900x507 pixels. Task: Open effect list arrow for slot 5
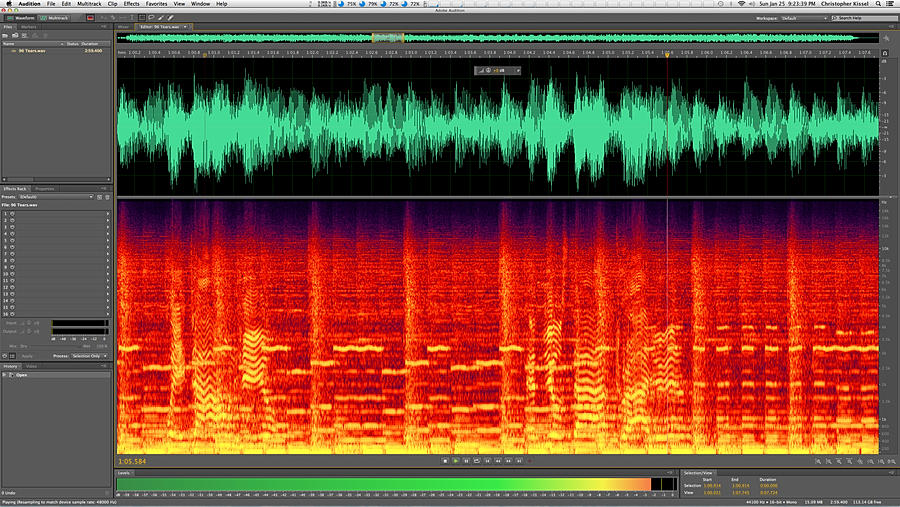(107, 241)
